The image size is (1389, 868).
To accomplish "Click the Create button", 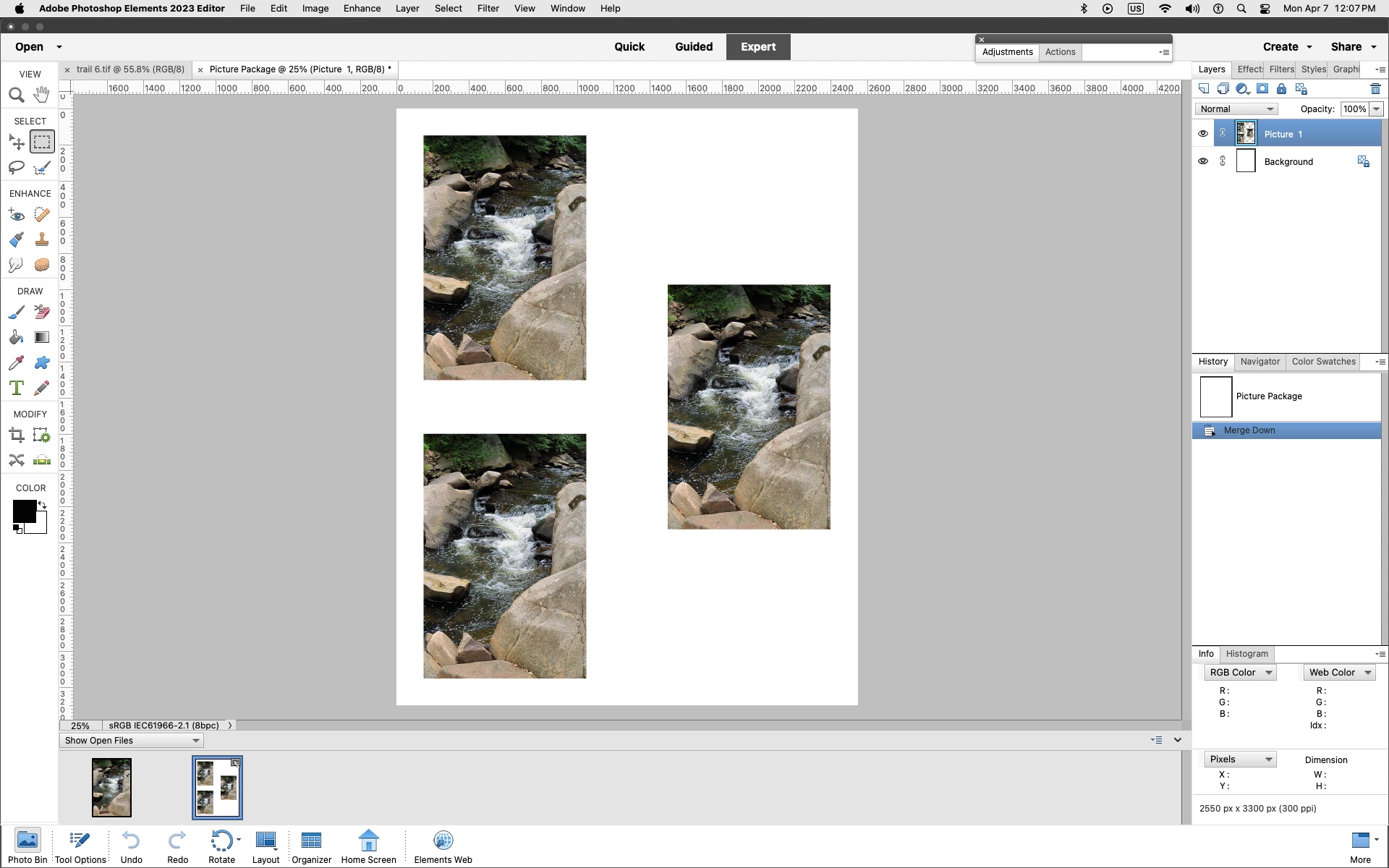I will (1286, 47).
